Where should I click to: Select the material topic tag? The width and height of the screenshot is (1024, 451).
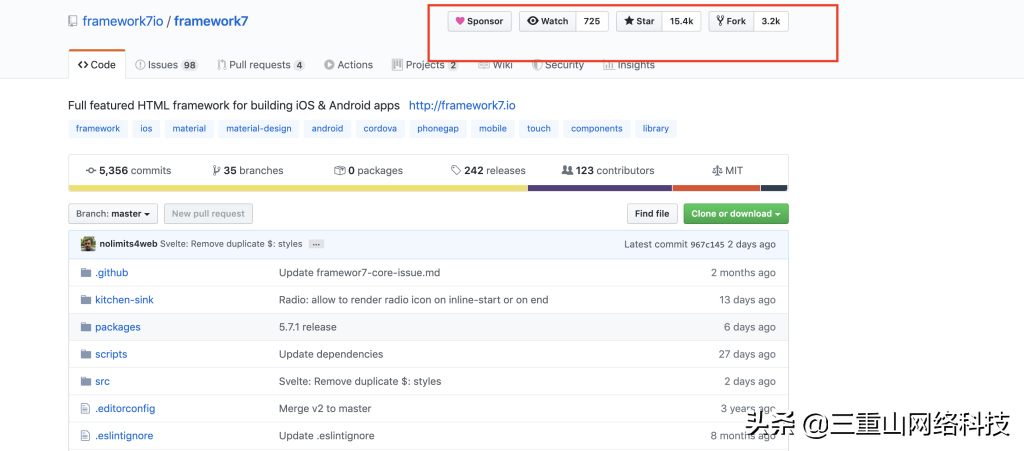point(189,129)
